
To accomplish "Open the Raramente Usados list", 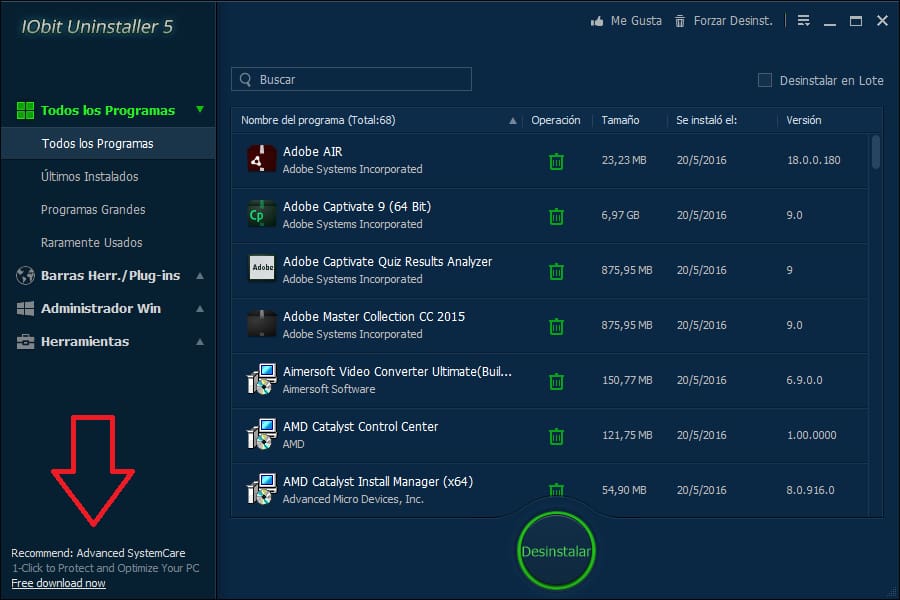I will (92, 243).
